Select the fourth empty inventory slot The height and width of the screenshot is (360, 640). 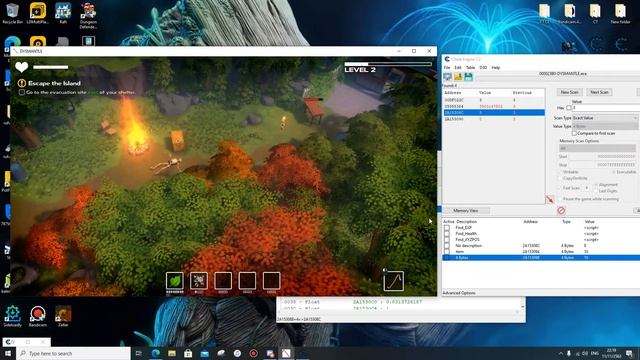(x=247, y=281)
